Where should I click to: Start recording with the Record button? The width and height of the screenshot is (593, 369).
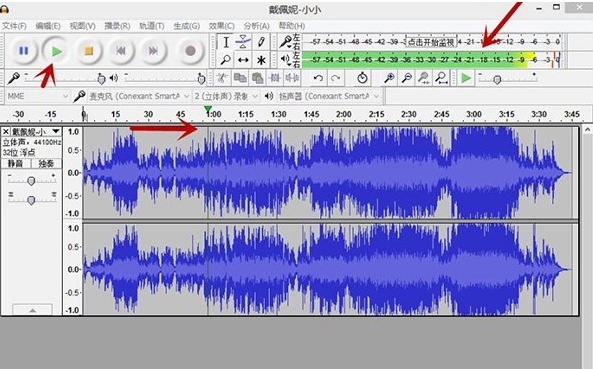190,51
